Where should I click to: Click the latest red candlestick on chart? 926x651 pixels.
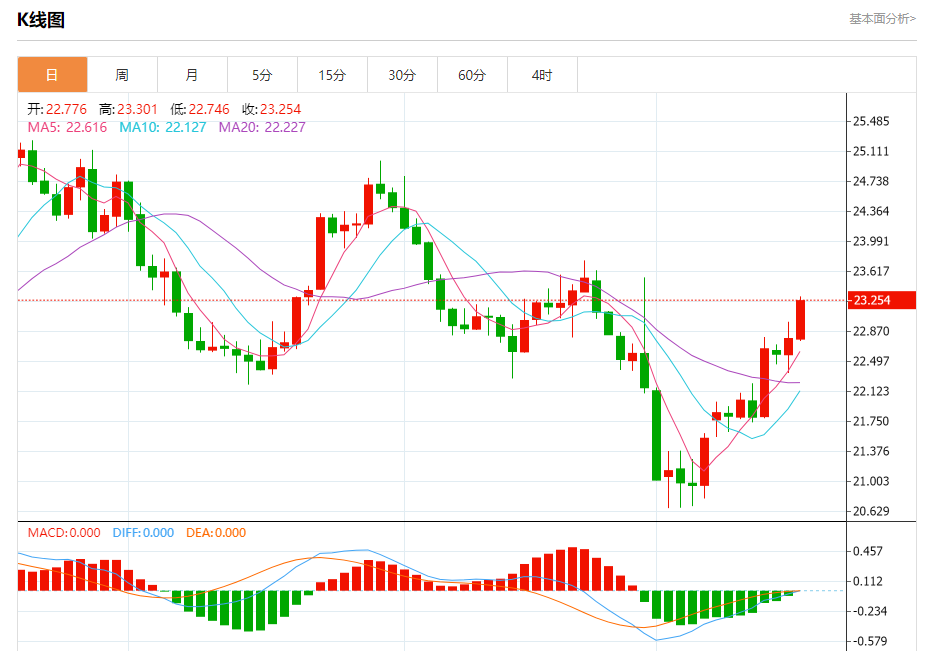coord(801,320)
